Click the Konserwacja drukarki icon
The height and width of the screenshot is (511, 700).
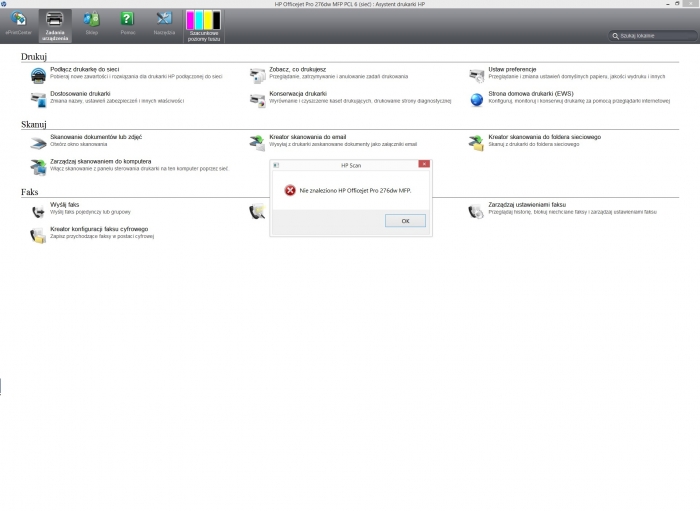coord(258,100)
